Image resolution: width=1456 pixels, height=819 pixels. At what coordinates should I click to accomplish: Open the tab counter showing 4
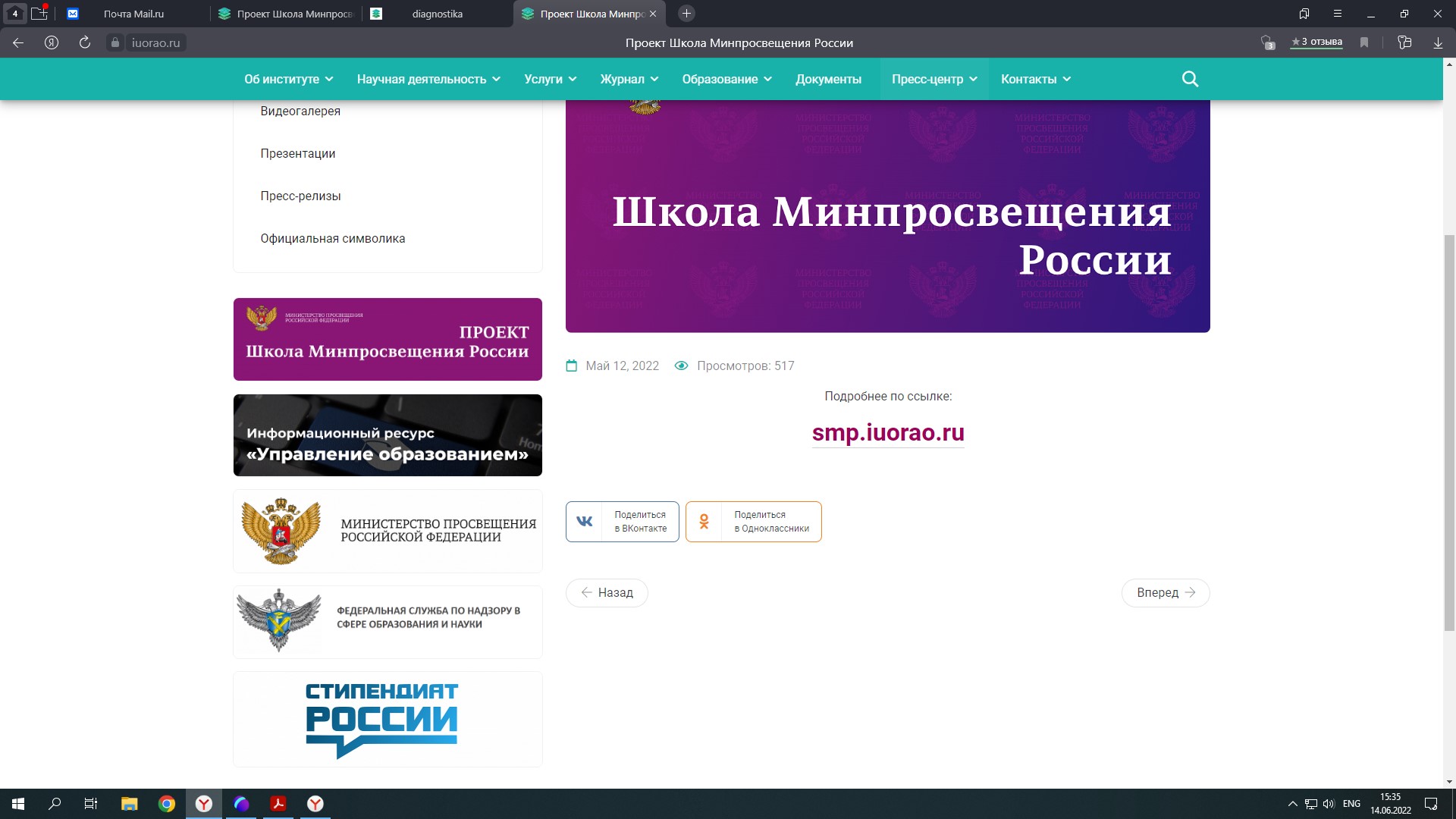pos(14,14)
